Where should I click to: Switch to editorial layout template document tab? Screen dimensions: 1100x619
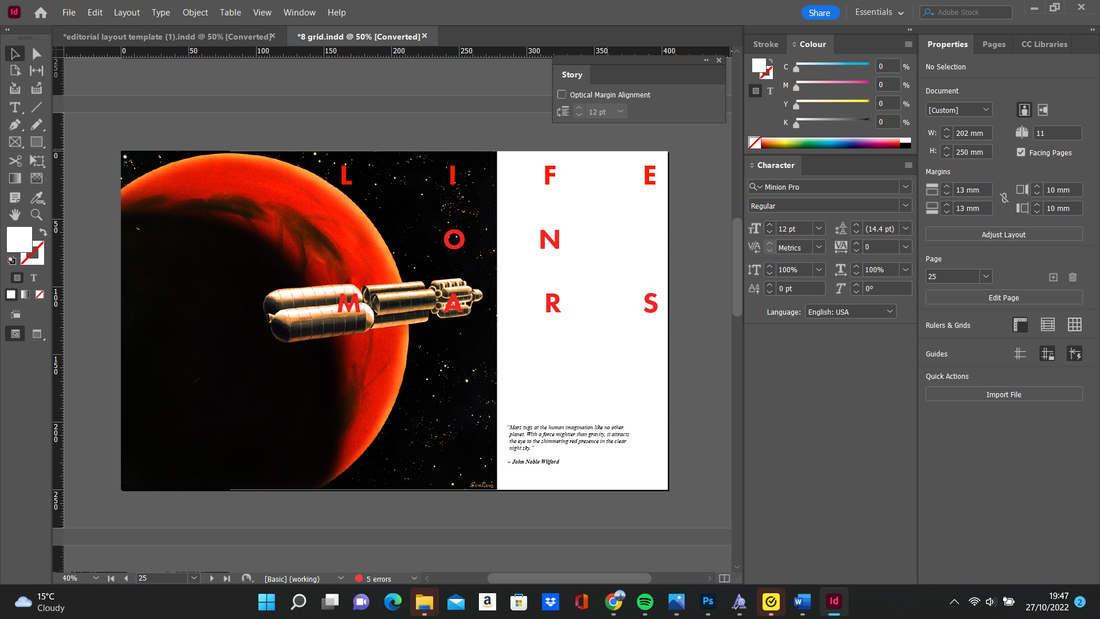point(166,36)
